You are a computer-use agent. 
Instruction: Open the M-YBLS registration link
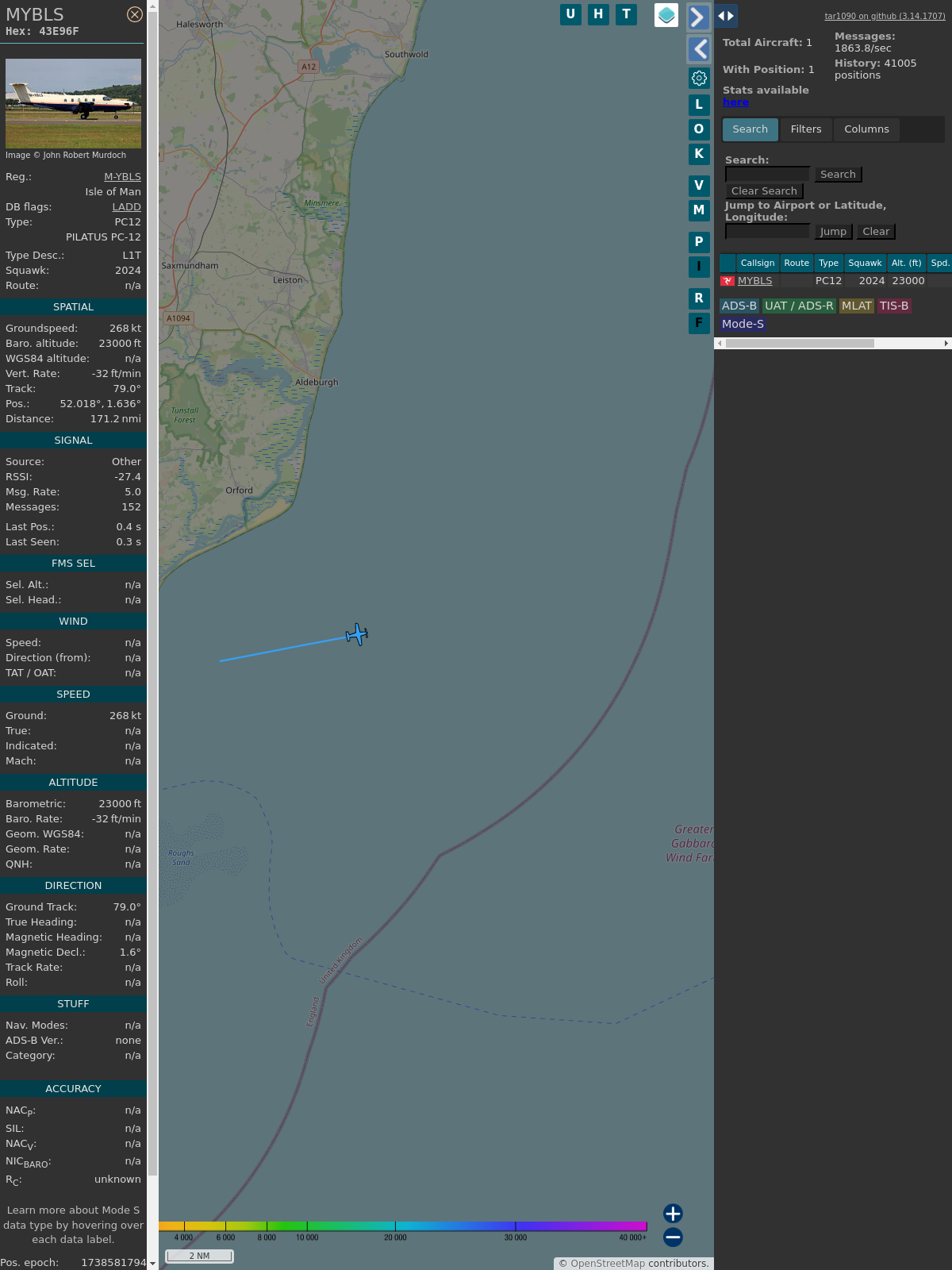pyautogui.click(x=122, y=177)
